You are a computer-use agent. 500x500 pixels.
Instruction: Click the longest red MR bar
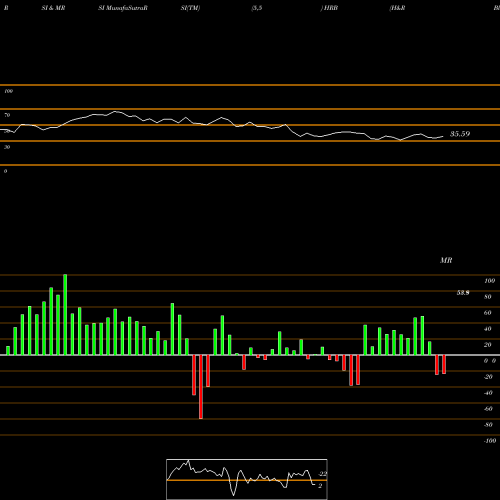[x=201, y=387]
